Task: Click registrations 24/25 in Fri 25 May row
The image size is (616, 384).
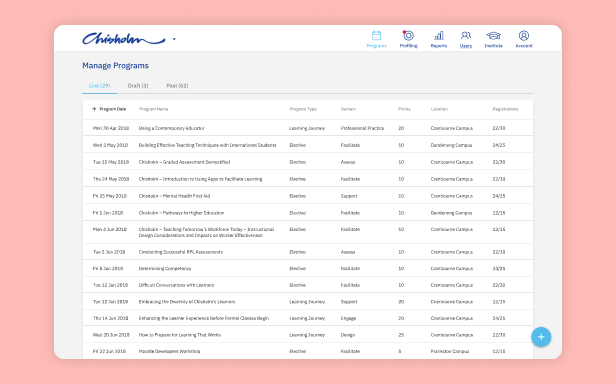Action: (499, 196)
